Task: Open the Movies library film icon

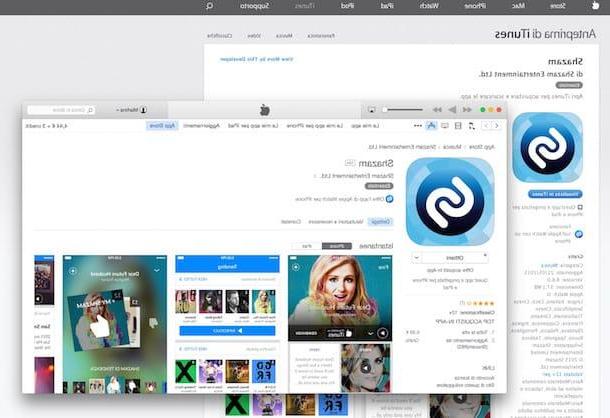Action: (458, 126)
